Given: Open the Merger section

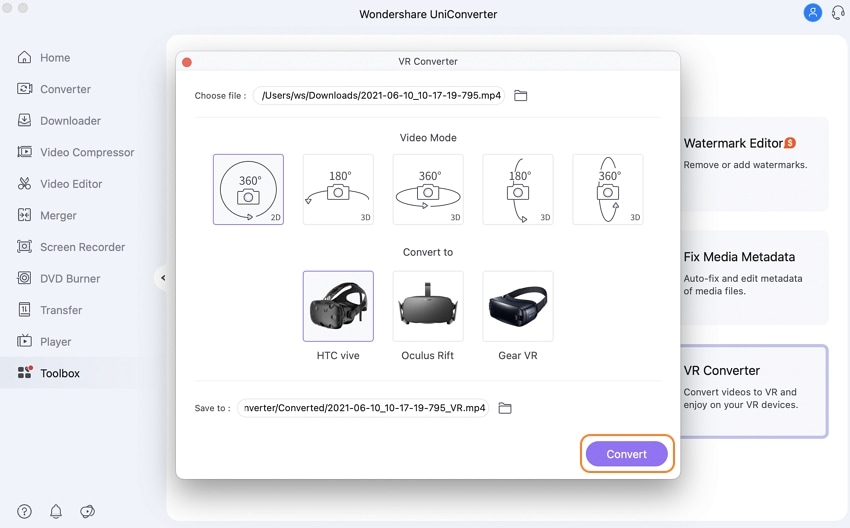Looking at the screenshot, I should pyautogui.click(x=58, y=215).
